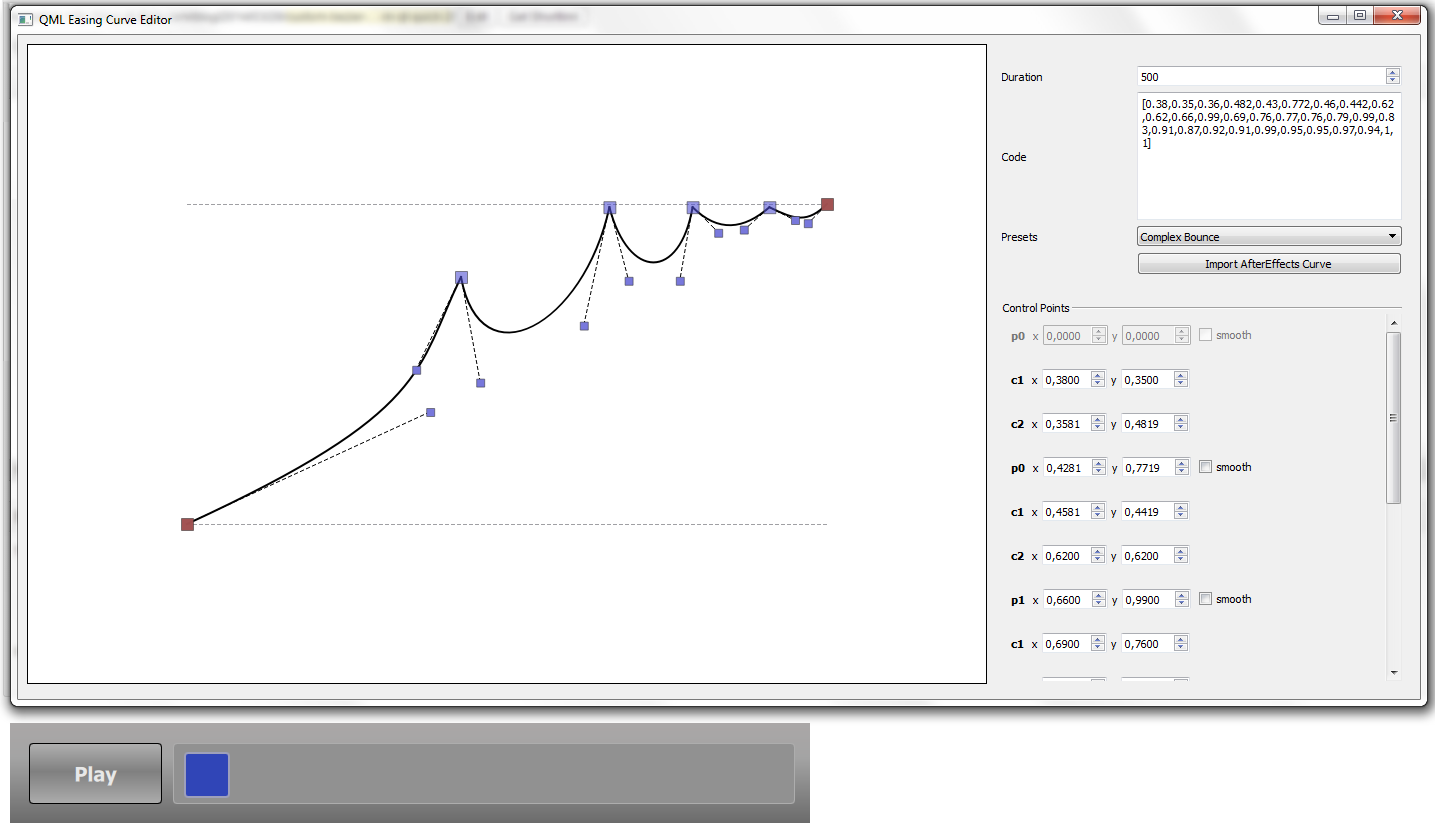
Task: Increase the first c1 x value 0,3800
Action: click(1098, 376)
